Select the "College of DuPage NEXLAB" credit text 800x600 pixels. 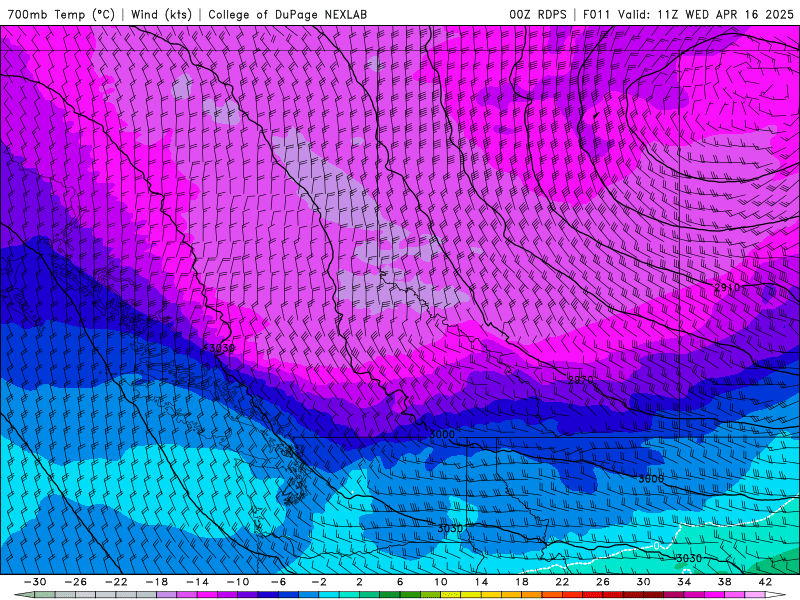coord(287,14)
